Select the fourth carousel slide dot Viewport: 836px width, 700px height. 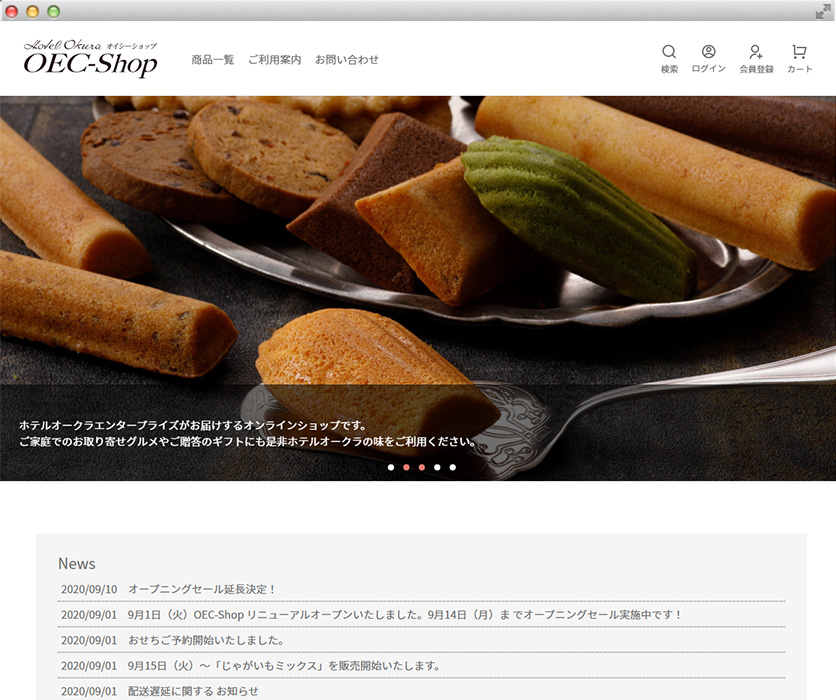click(x=437, y=467)
